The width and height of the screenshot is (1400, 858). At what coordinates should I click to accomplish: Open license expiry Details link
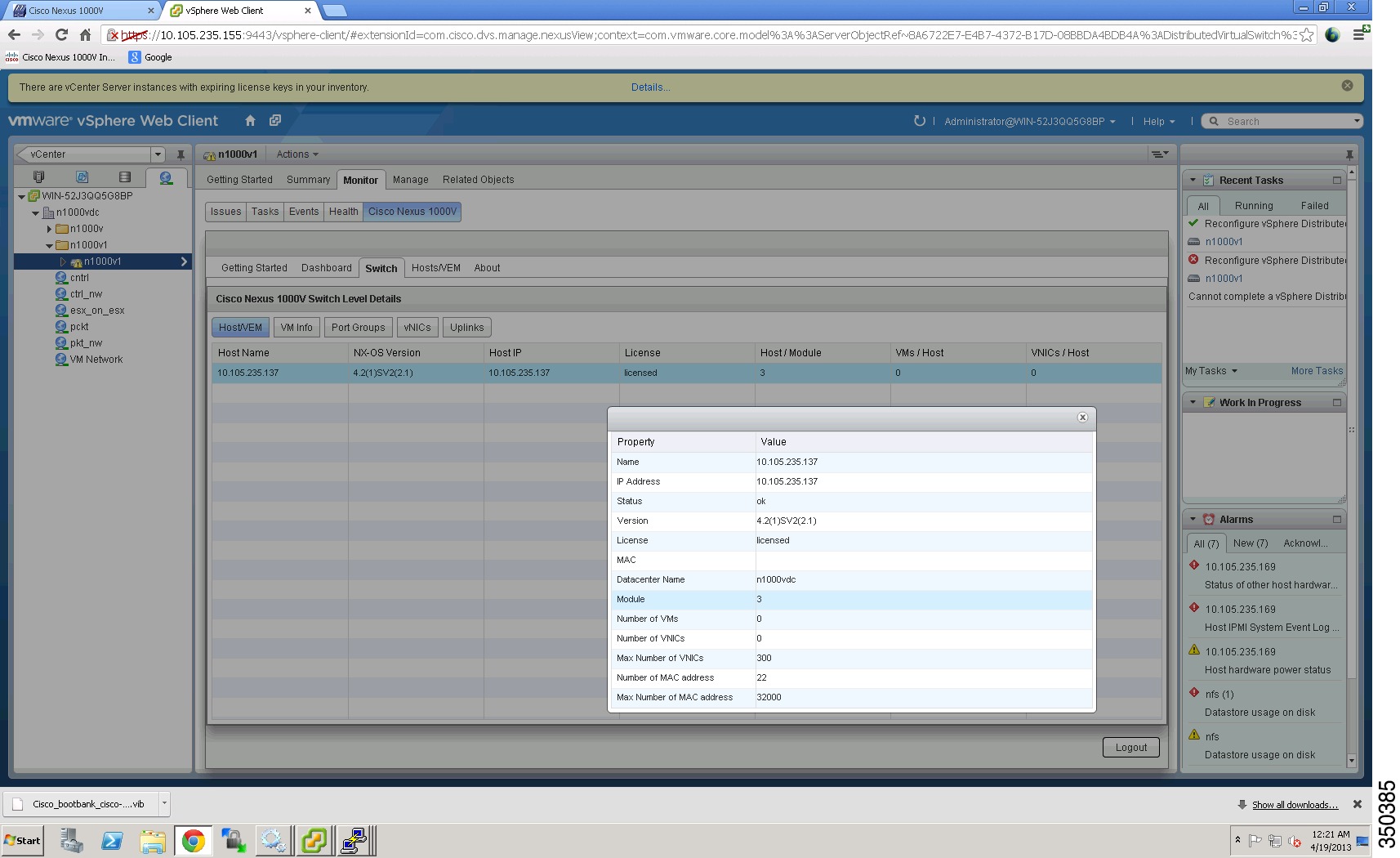(650, 87)
